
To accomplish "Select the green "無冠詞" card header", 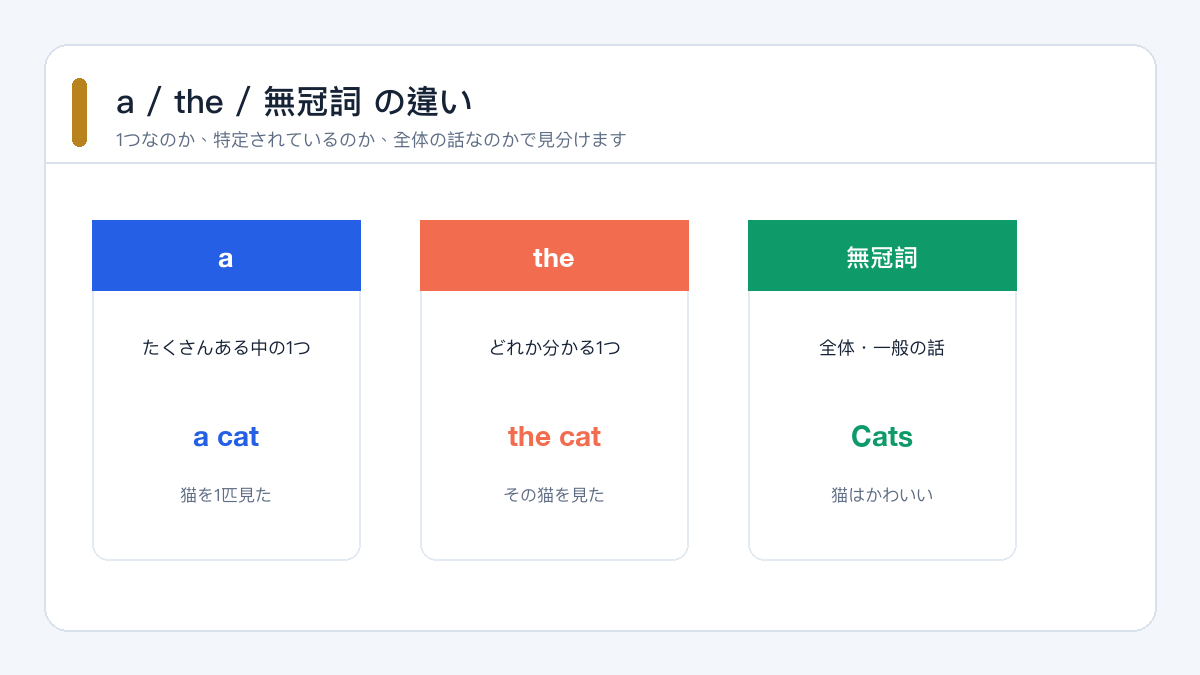I will point(882,256).
